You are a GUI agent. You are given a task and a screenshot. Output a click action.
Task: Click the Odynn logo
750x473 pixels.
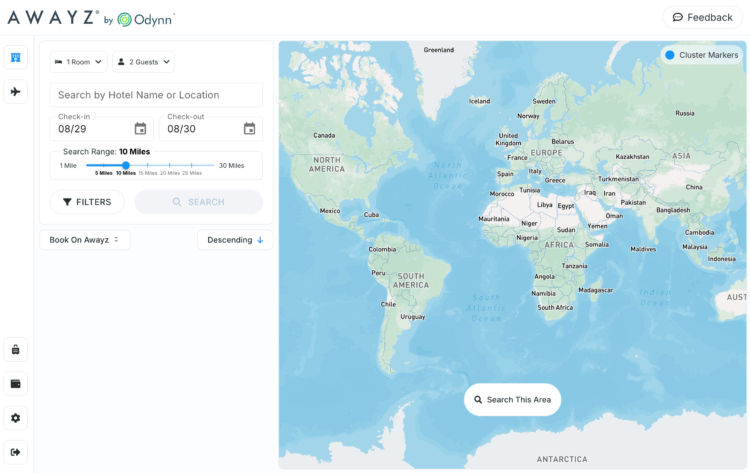coord(146,19)
